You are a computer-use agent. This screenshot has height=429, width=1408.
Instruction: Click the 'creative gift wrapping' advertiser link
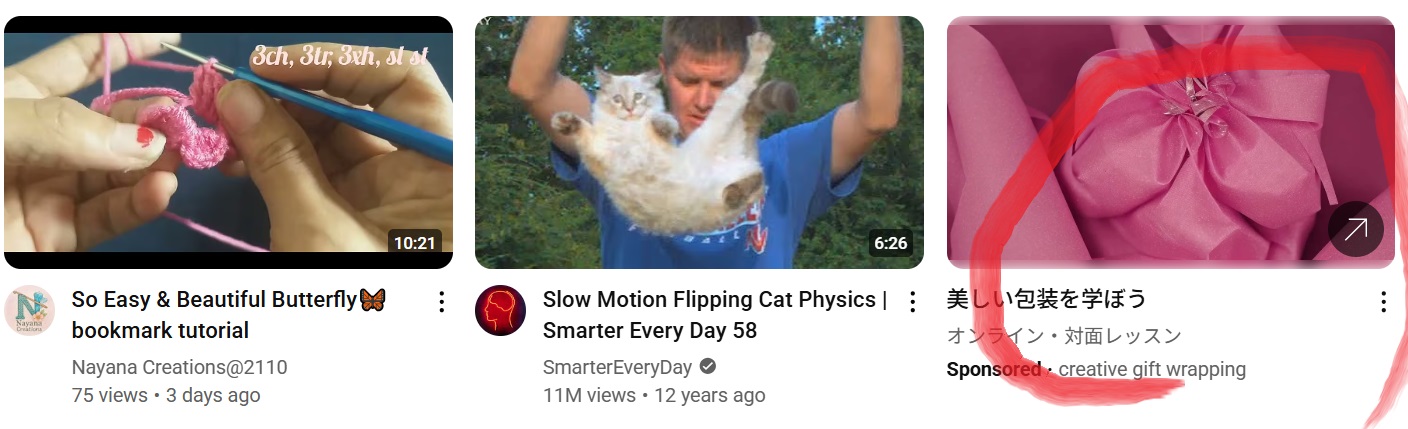(x=1152, y=370)
